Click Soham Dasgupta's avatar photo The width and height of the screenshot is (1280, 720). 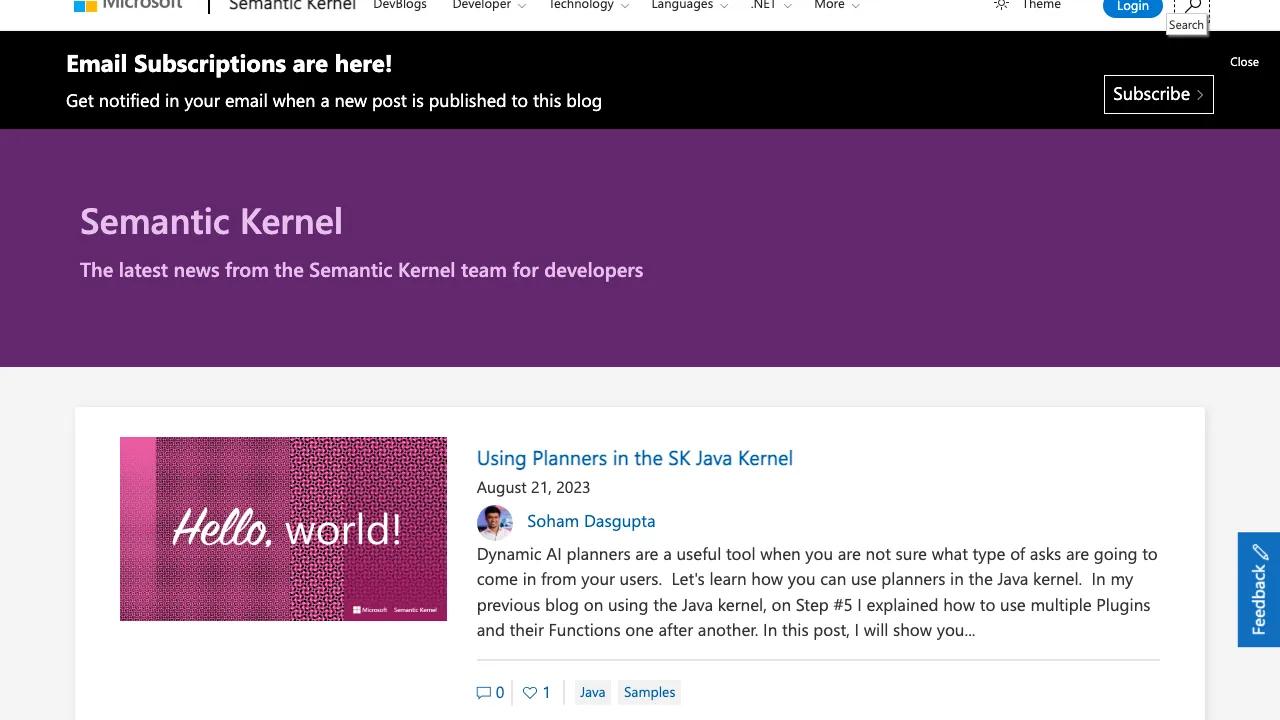click(495, 522)
